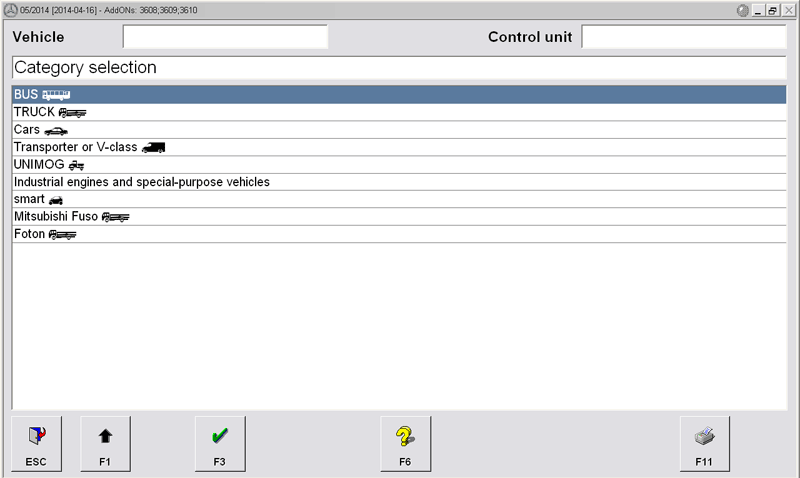Go back with the F1 arrow button

(x=105, y=444)
